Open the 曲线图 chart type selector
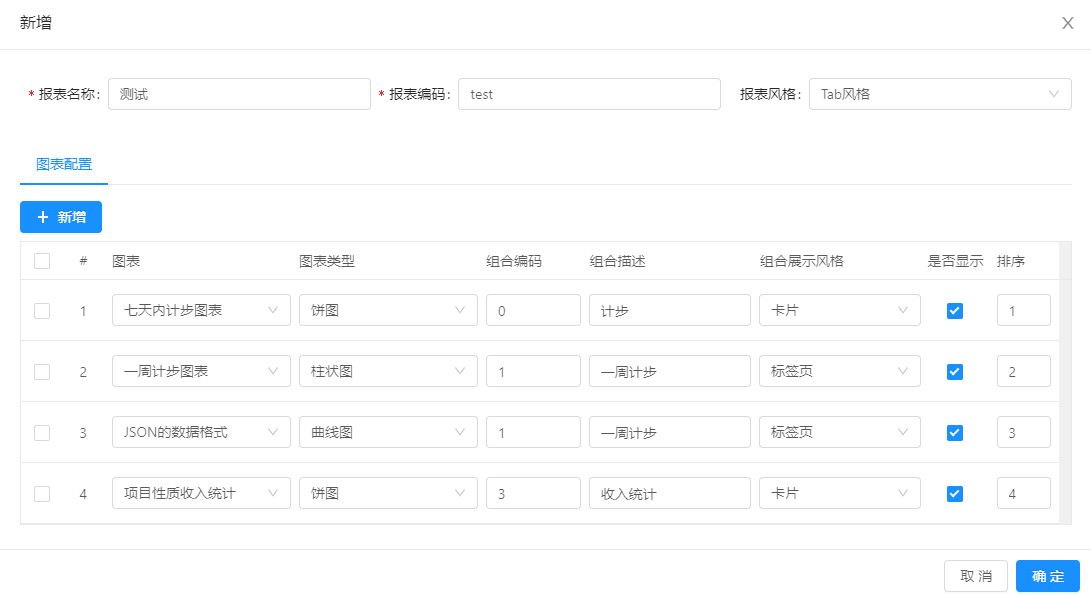The height and width of the screenshot is (598, 1091). (388, 433)
